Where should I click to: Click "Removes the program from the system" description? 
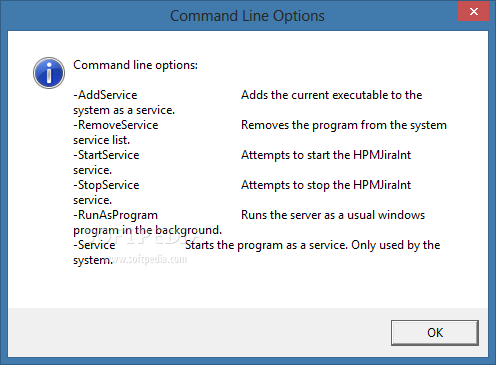[x=344, y=125]
